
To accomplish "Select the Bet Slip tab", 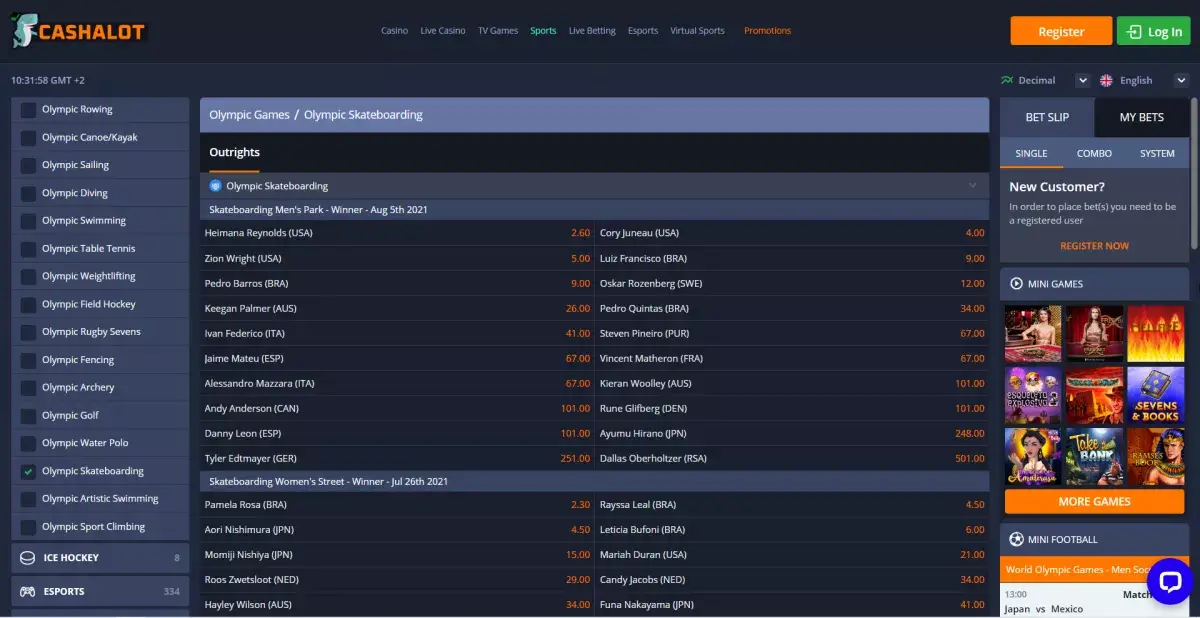I will point(1047,117).
